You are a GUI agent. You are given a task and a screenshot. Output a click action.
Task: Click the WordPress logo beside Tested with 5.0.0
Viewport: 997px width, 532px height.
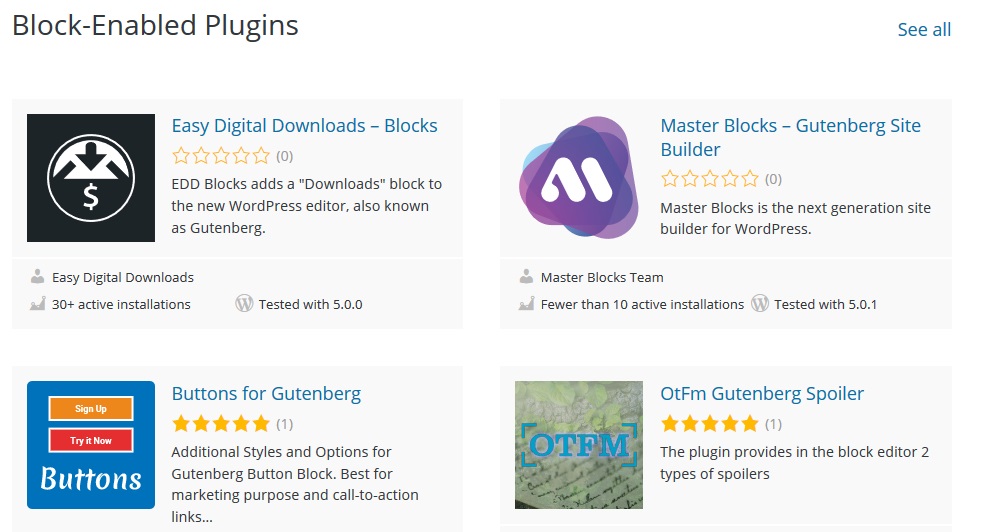[244, 303]
